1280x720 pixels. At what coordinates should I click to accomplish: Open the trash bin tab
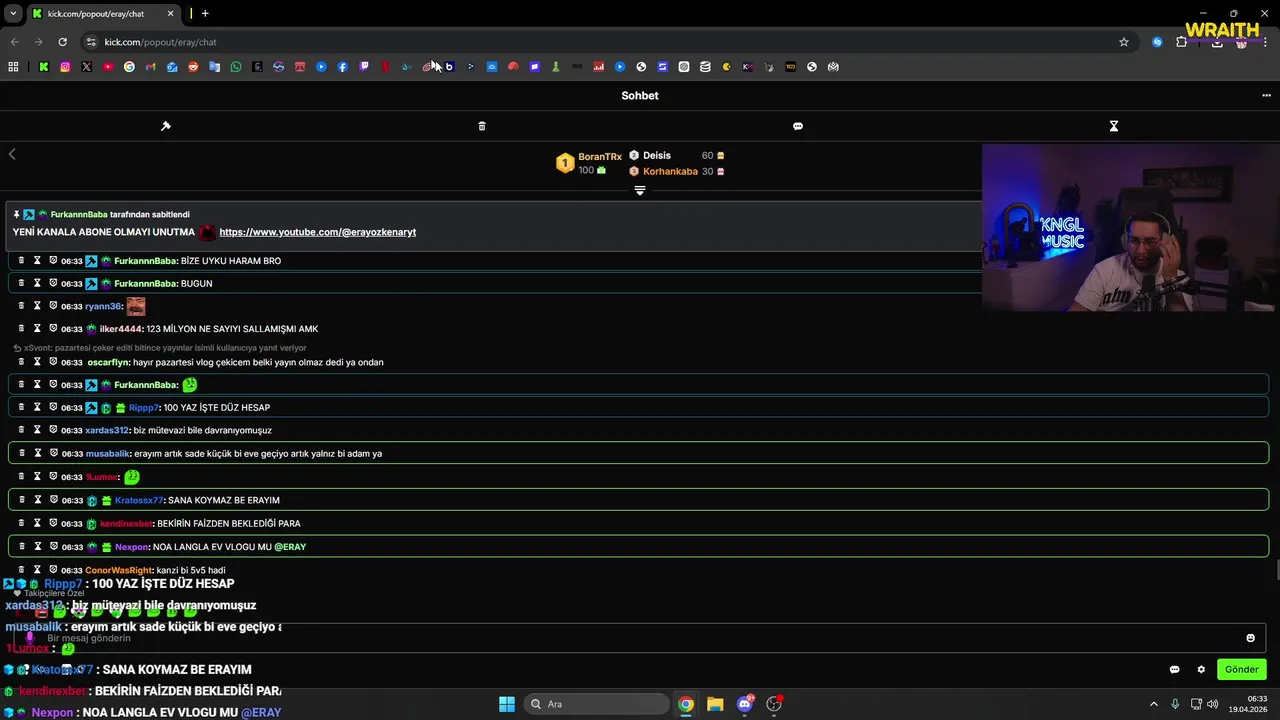point(482,126)
